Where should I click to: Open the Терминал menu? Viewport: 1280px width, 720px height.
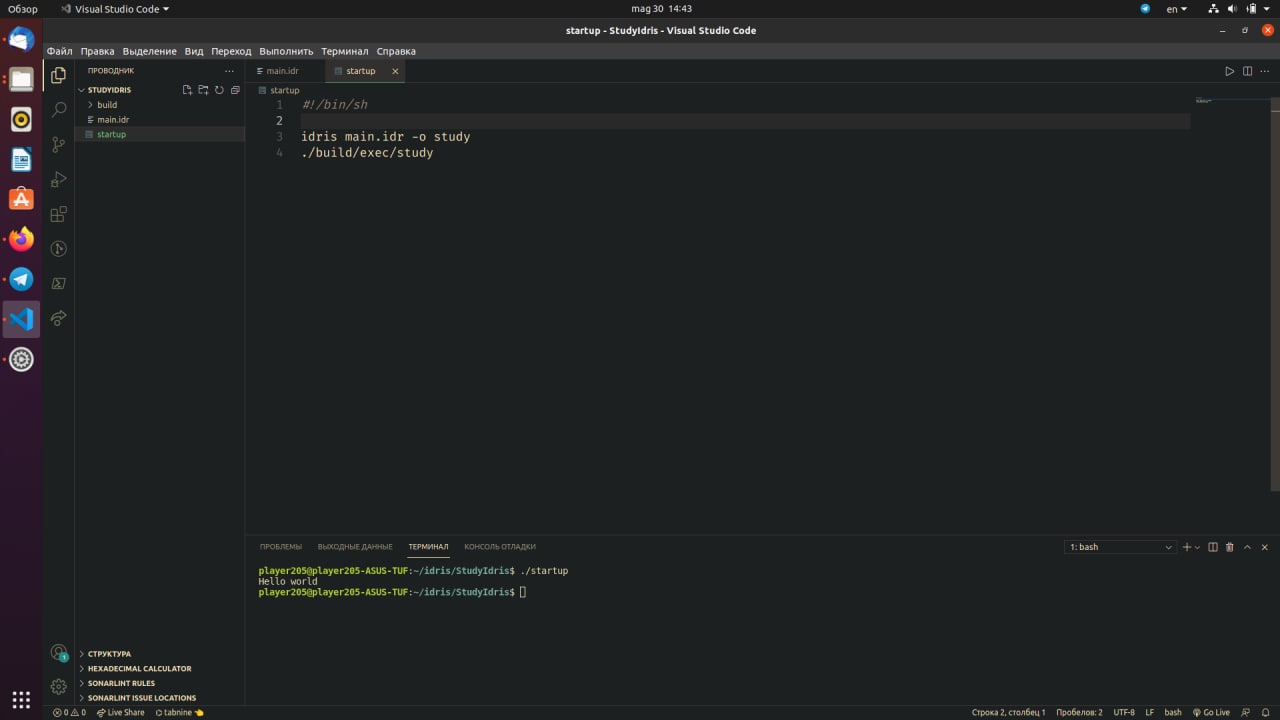click(344, 51)
